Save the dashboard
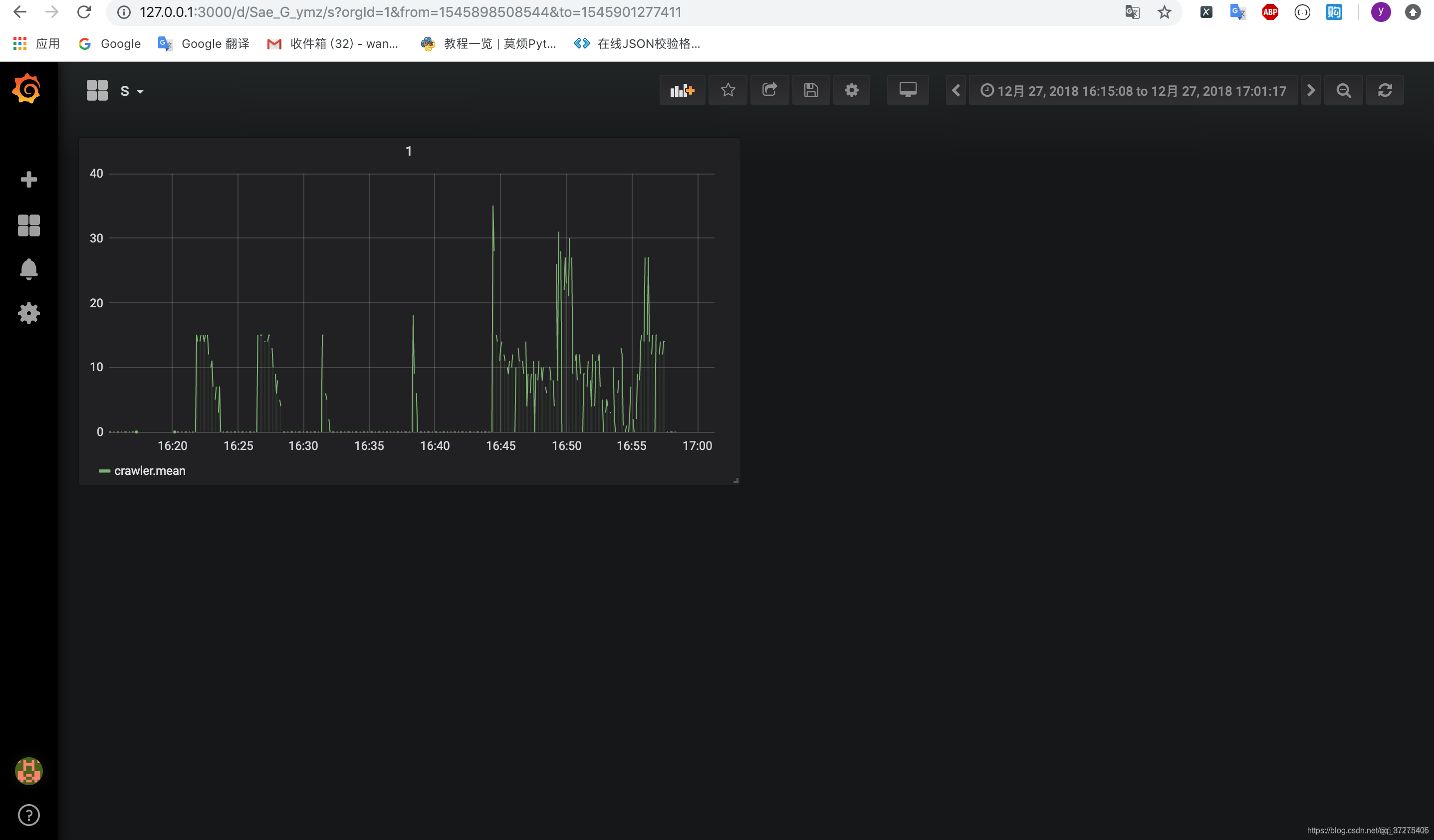The width and height of the screenshot is (1434, 840). pos(811,90)
